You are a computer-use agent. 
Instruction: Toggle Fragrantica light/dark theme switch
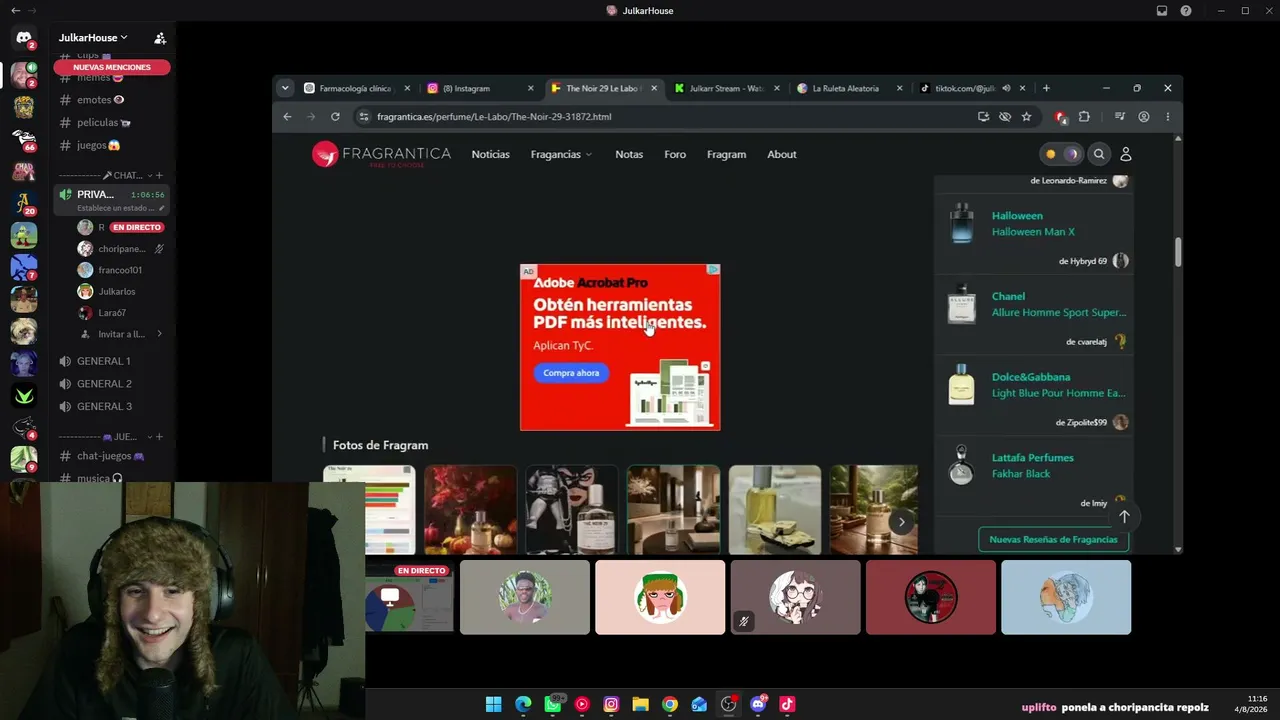pyautogui.click(x=1061, y=154)
